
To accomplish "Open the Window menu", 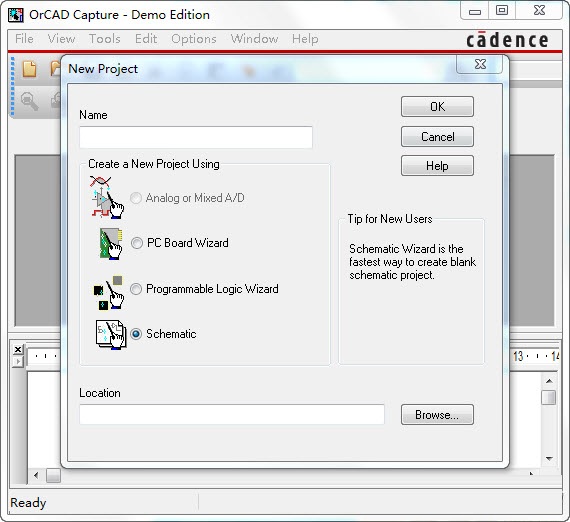I will (254, 39).
